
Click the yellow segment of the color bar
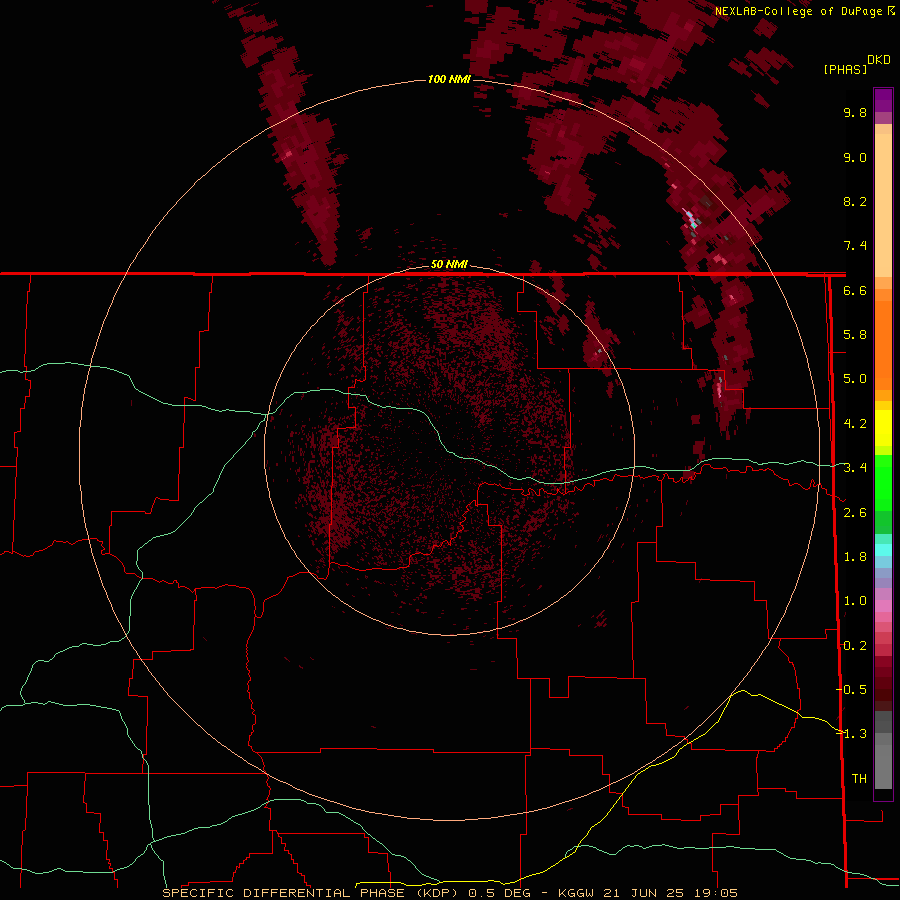point(883,428)
